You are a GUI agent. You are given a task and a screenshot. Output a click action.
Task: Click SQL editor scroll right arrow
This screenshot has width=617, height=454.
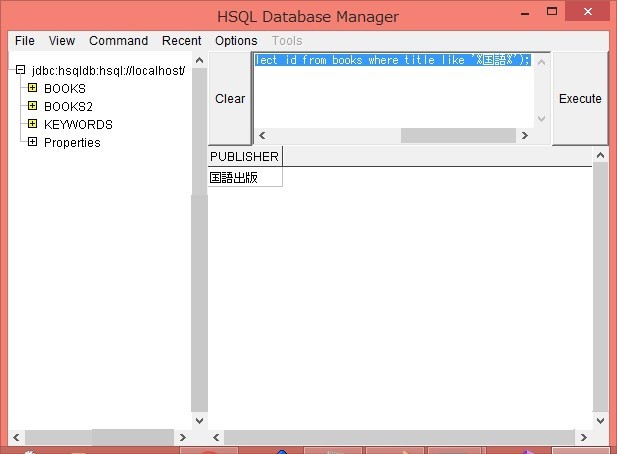point(525,135)
